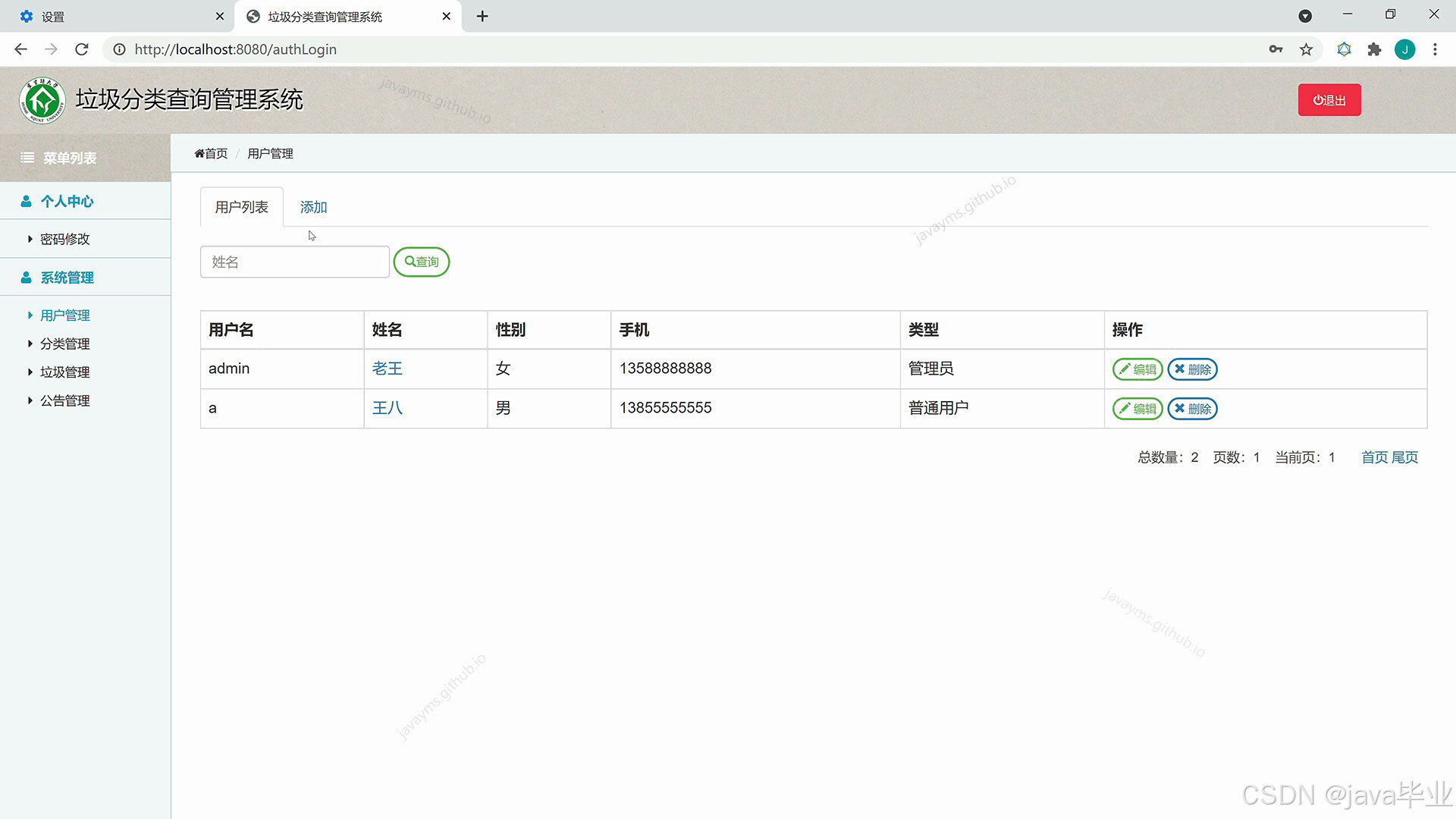The image size is (1456, 819).
Task: Close the 垃圾分类查询管理系统 browser tab
Action: (446, 16)
